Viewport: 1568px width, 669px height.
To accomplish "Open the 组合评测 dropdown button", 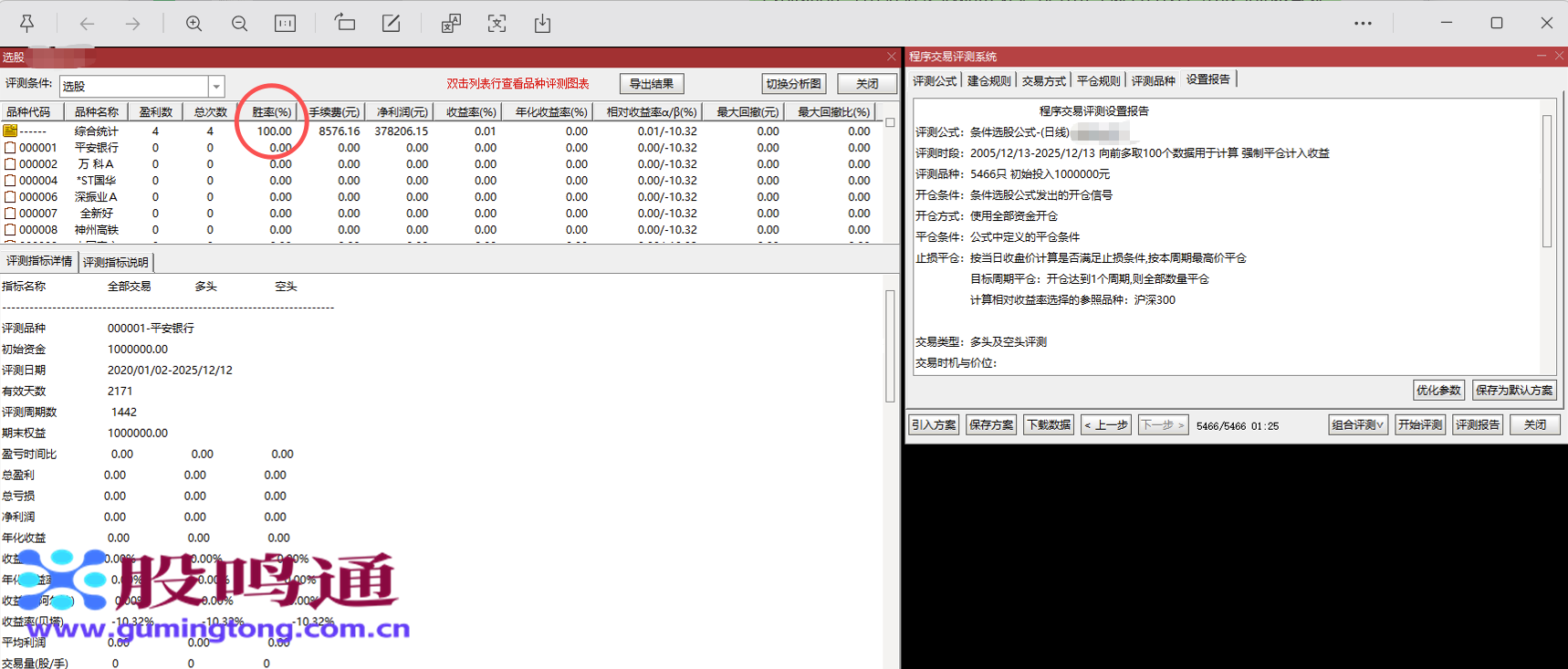I will tap(1358, 425).
